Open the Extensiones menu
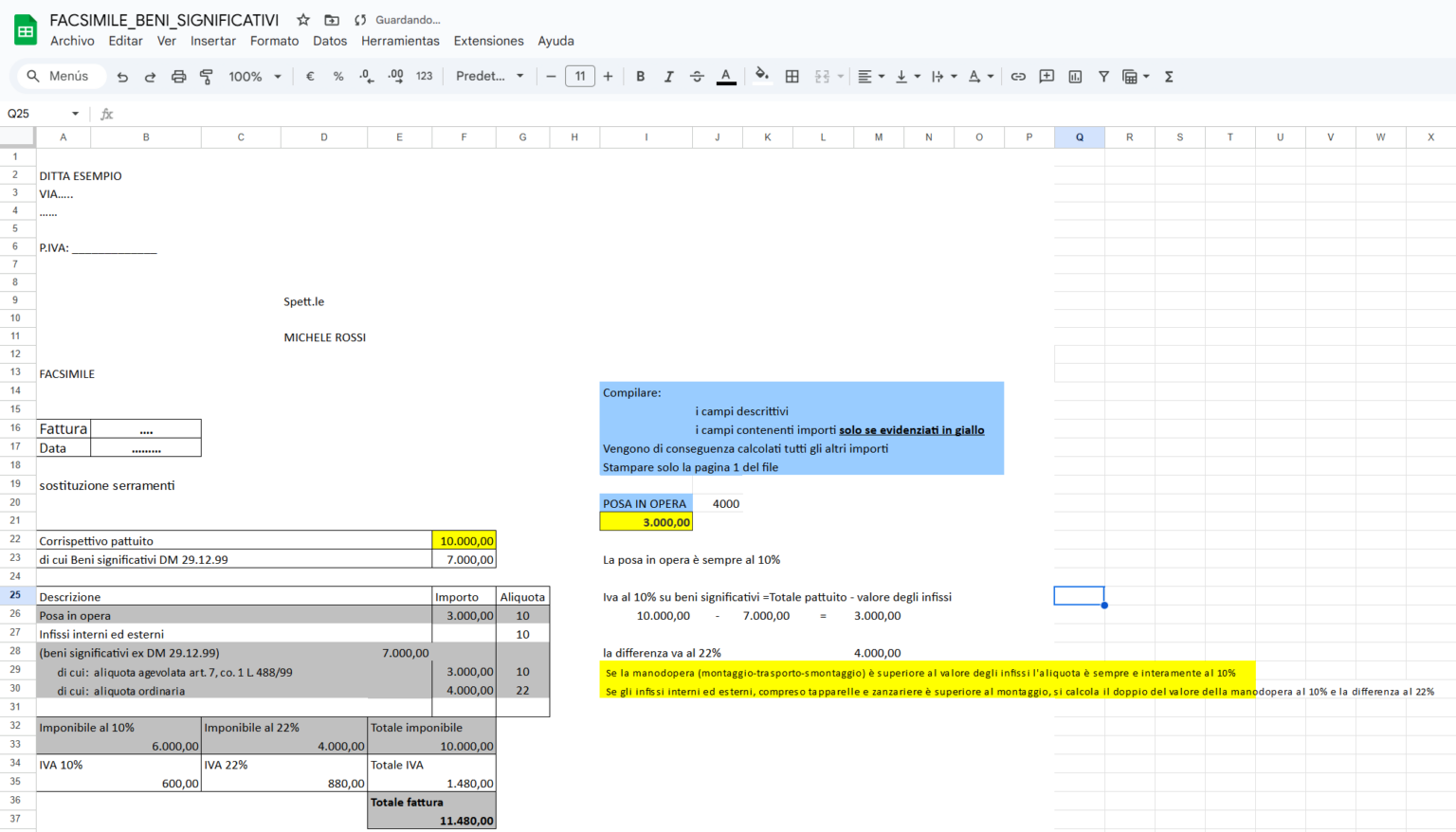Screen dimensions: 1456x832 pyautogui.click(x=488, y=41)
